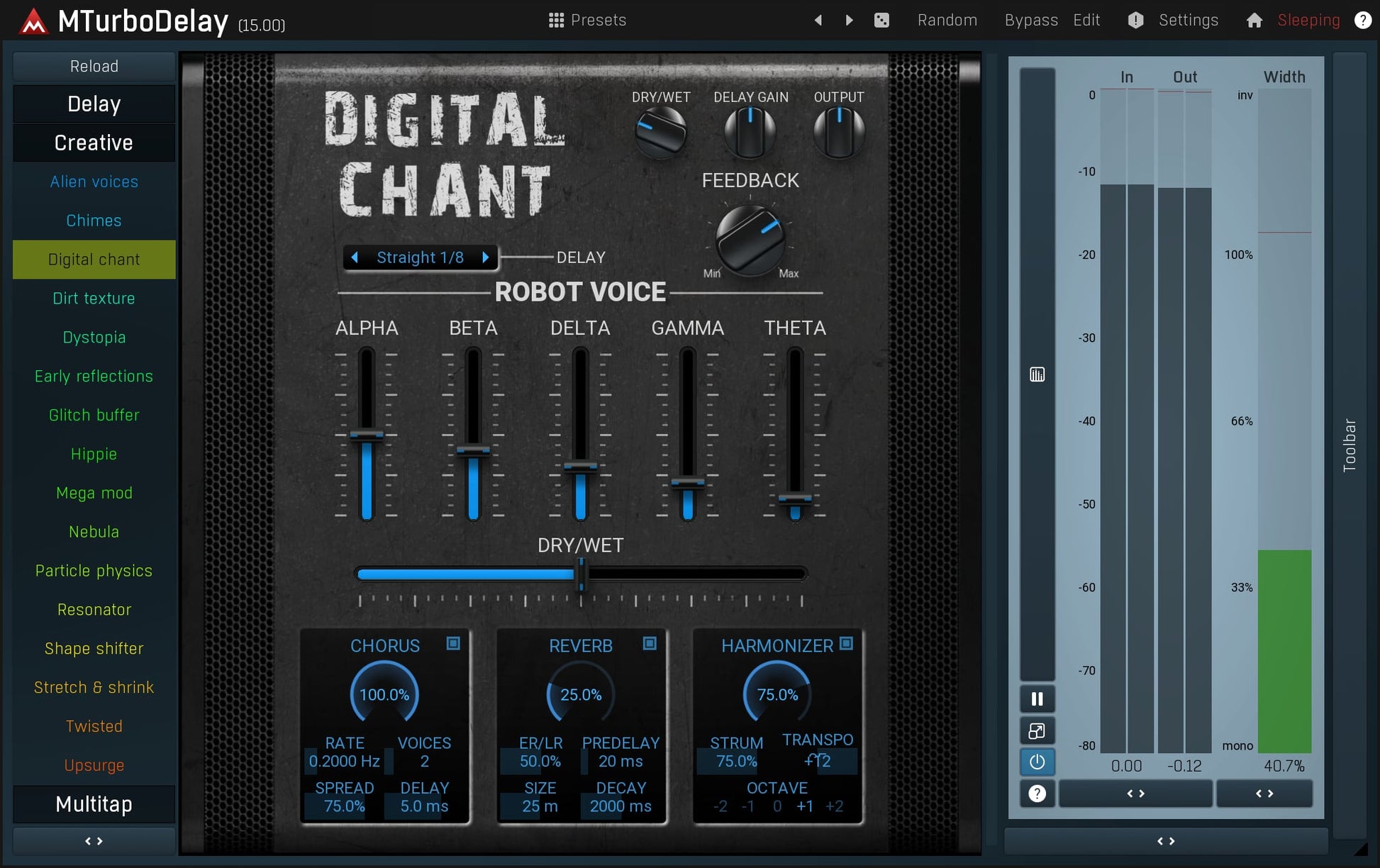Click the meter help question mark
Image resolution: width=1380 pixels, height=868 pixels.
pos(1037,794)
